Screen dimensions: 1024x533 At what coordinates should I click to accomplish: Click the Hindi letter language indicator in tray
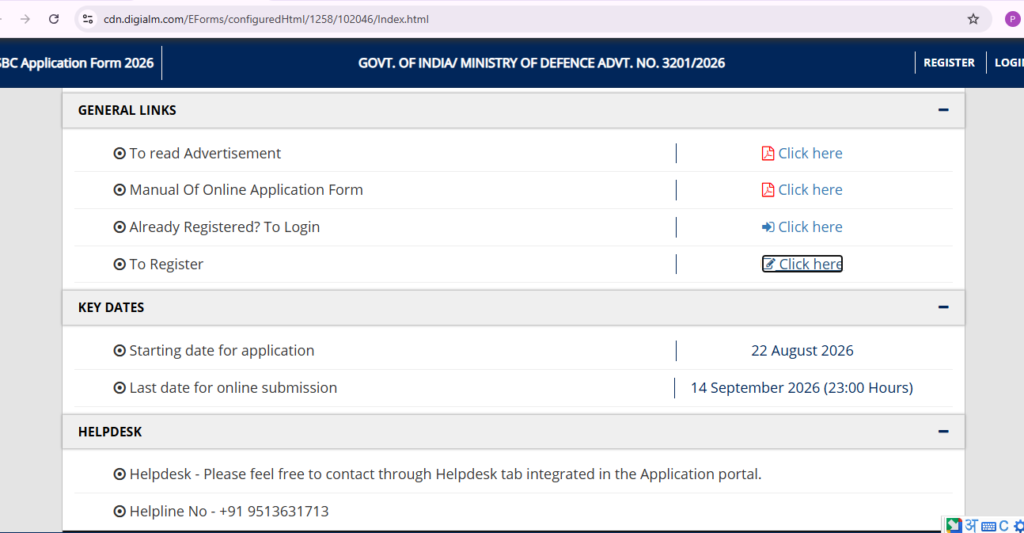tap(972, 525)
